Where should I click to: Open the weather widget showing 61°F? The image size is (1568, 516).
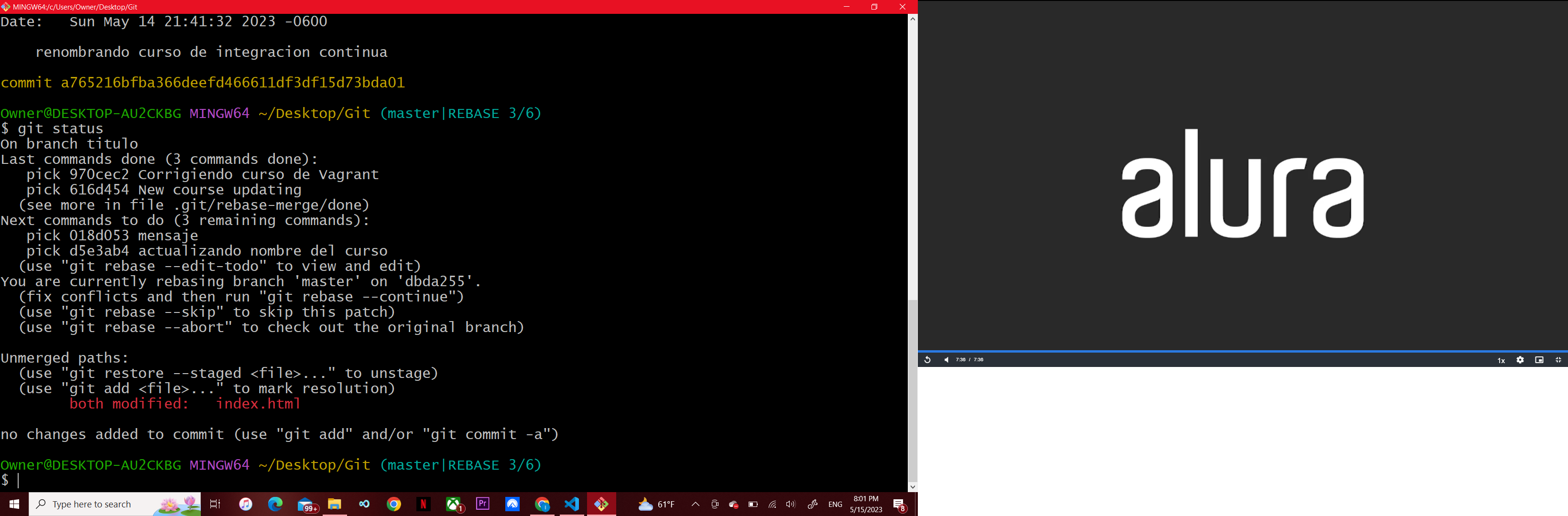coord(656,504)
